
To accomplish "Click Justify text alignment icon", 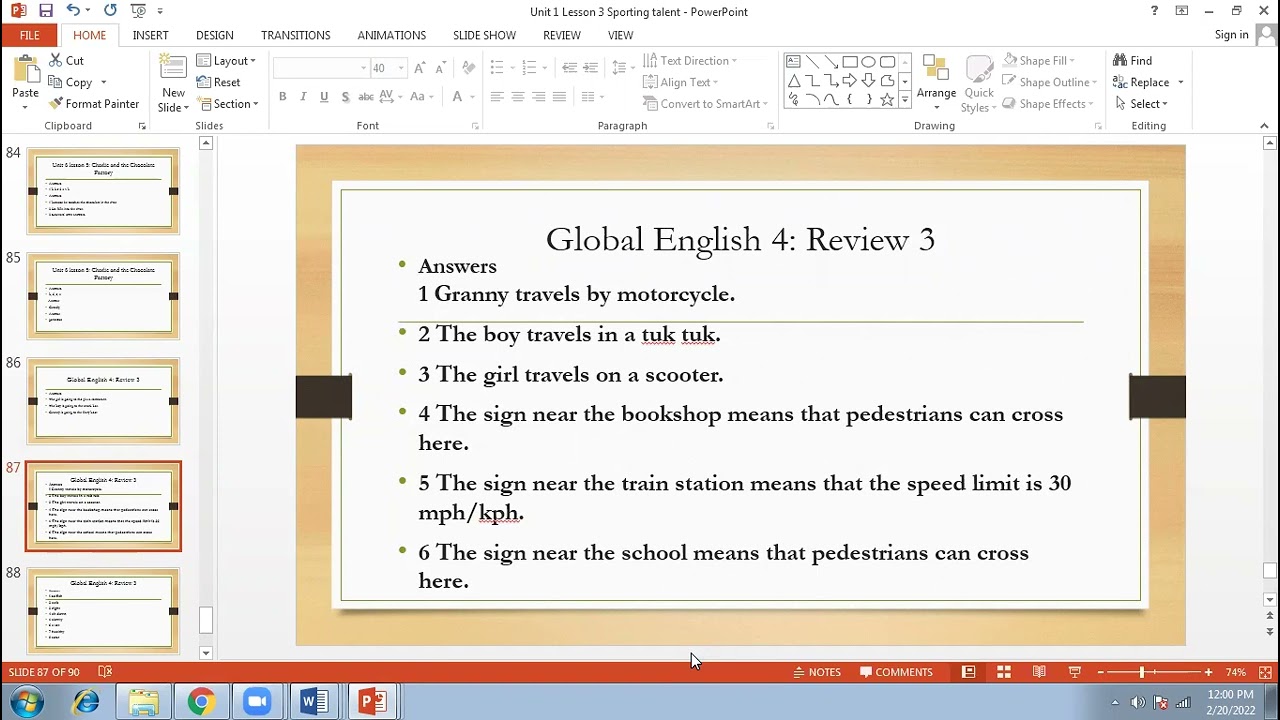I will click(559, 97).
